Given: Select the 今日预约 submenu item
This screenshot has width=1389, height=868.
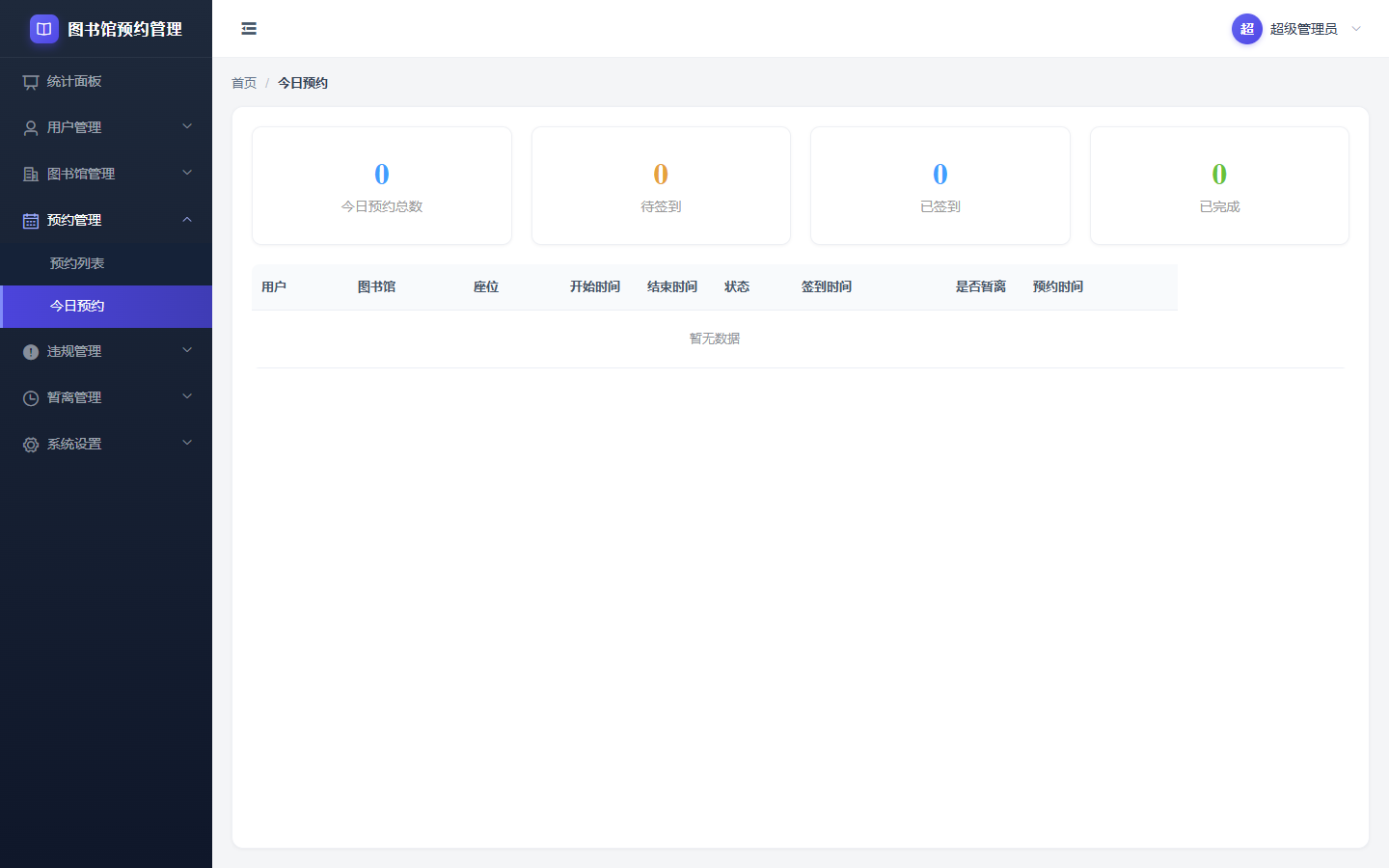Looking at the screenshot, I should click(106, 306).
